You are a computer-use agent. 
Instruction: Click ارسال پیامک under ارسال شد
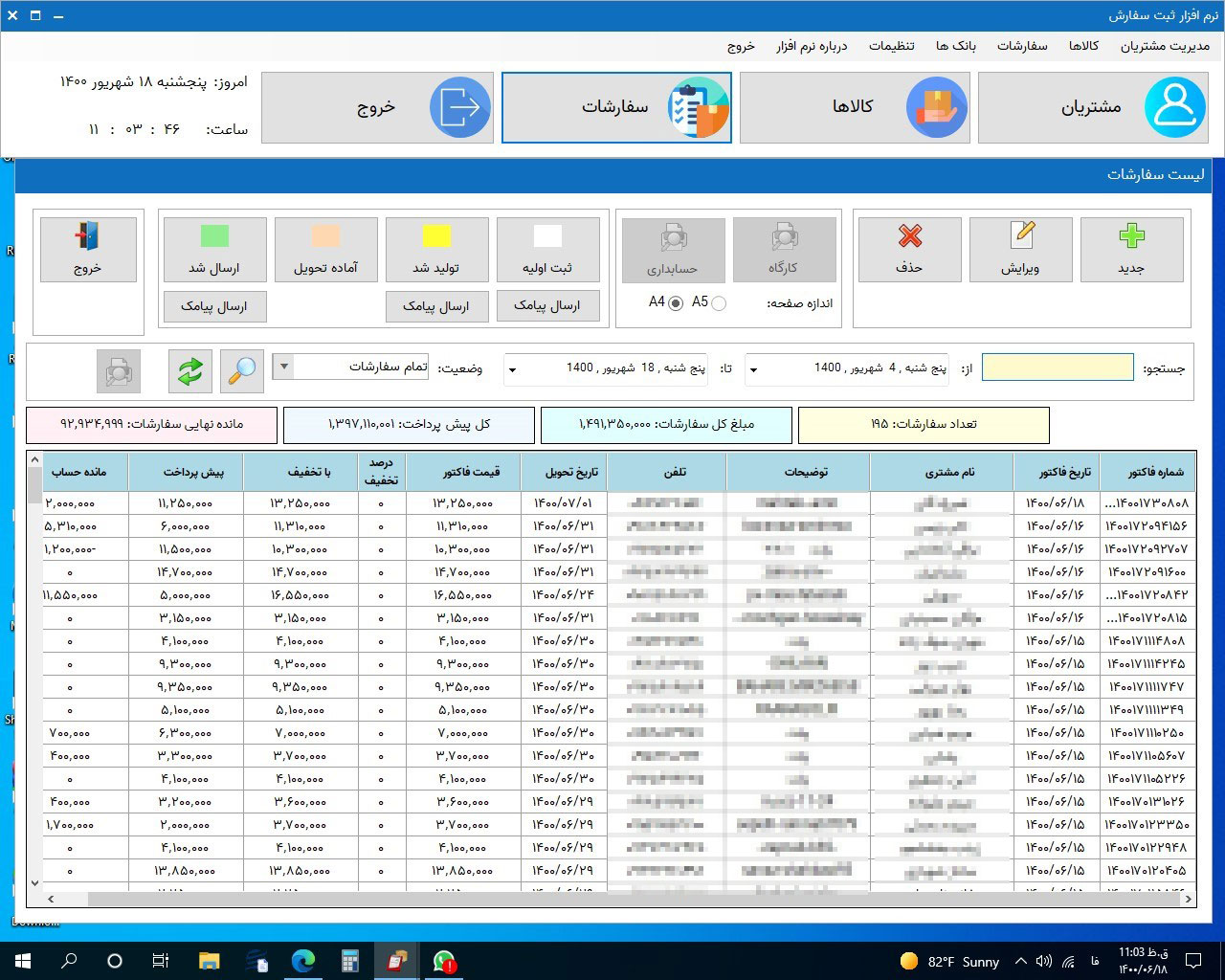(x=214, y=307)
